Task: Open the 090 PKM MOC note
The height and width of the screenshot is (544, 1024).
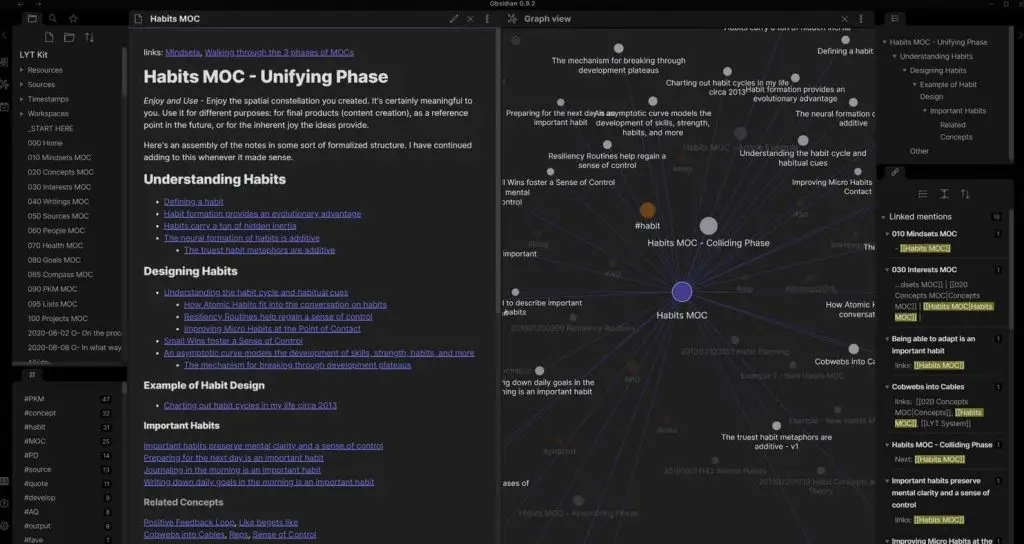Action: pyautogui.click(x=52, y=289)
